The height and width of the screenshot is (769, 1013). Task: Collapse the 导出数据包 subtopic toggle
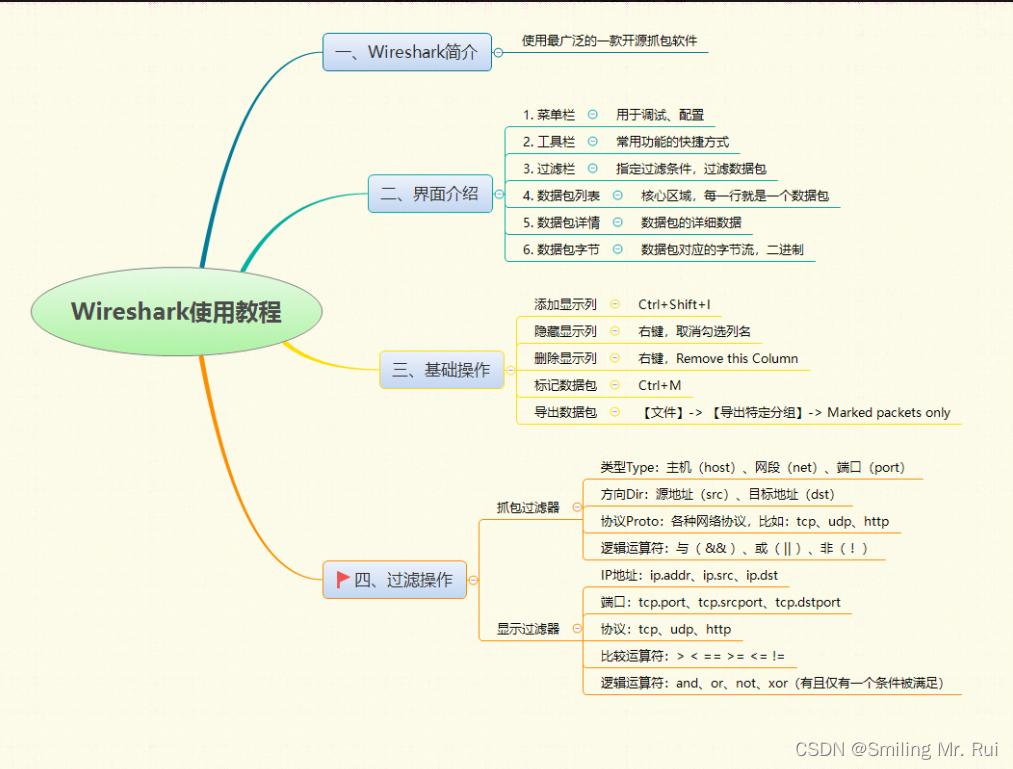tap(615, 412)
